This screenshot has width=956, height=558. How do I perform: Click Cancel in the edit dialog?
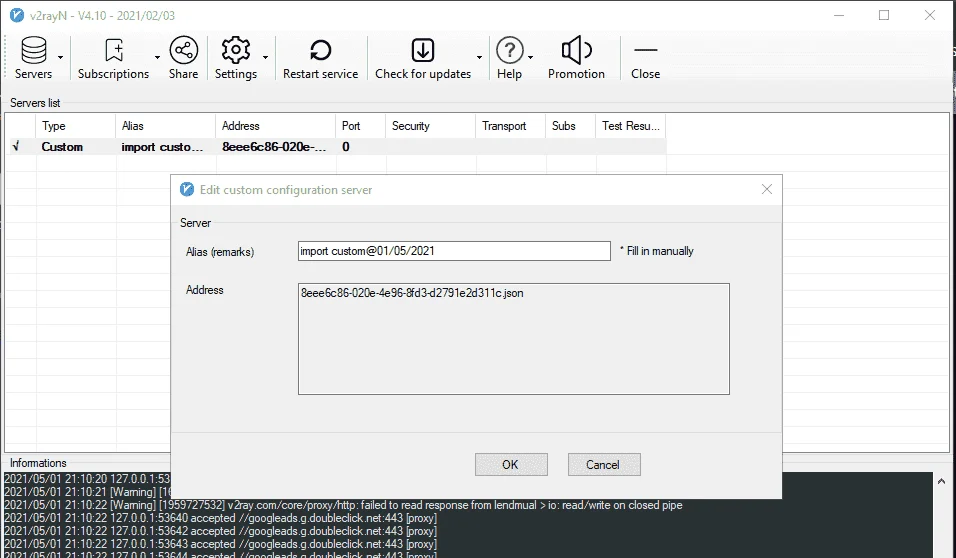[x=604, y=465]
